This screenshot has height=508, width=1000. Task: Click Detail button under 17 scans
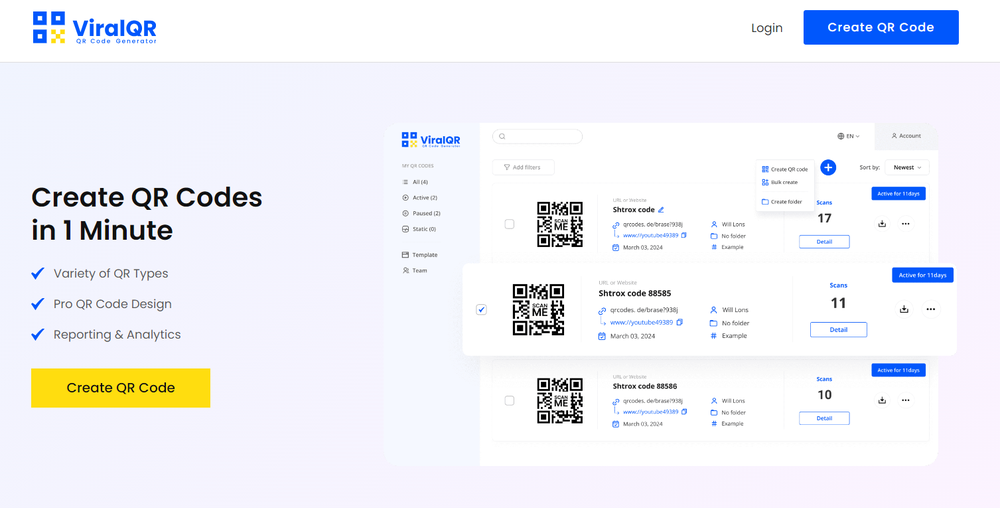(824, 242)
